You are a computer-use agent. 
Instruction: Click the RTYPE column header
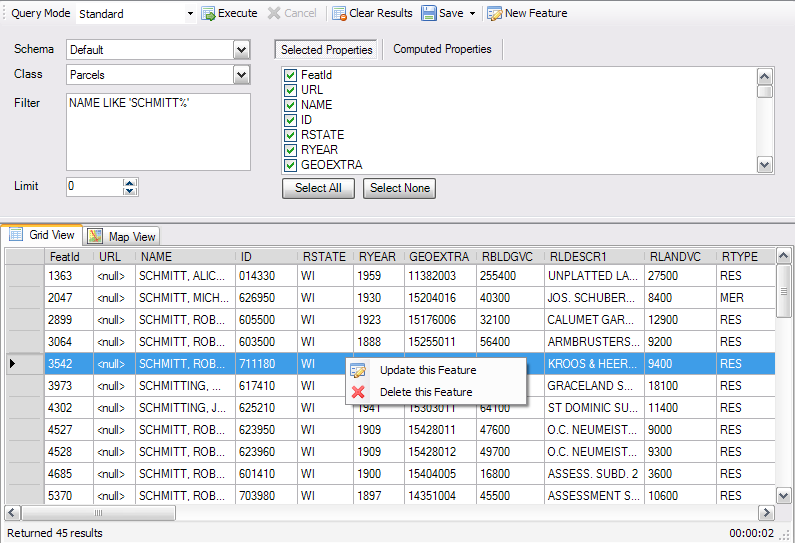746,257
